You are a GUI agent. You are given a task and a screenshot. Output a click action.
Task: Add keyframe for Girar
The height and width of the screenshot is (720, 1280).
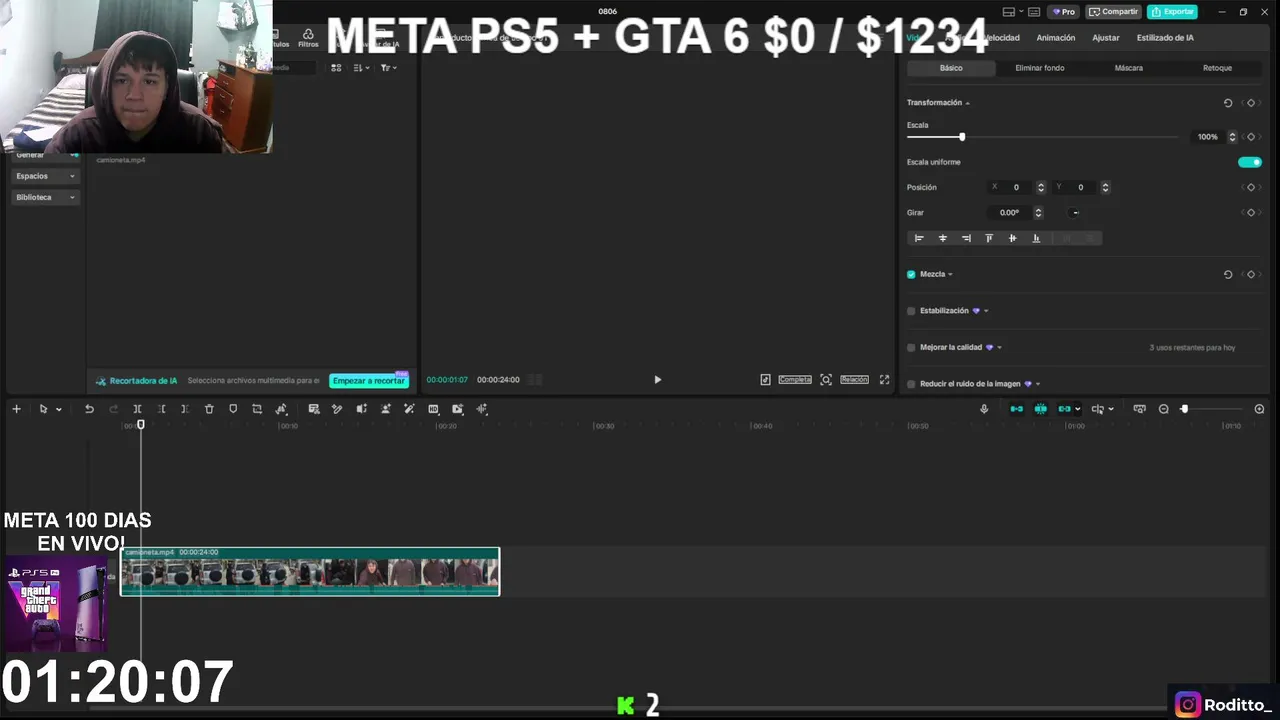point(1250,213)
